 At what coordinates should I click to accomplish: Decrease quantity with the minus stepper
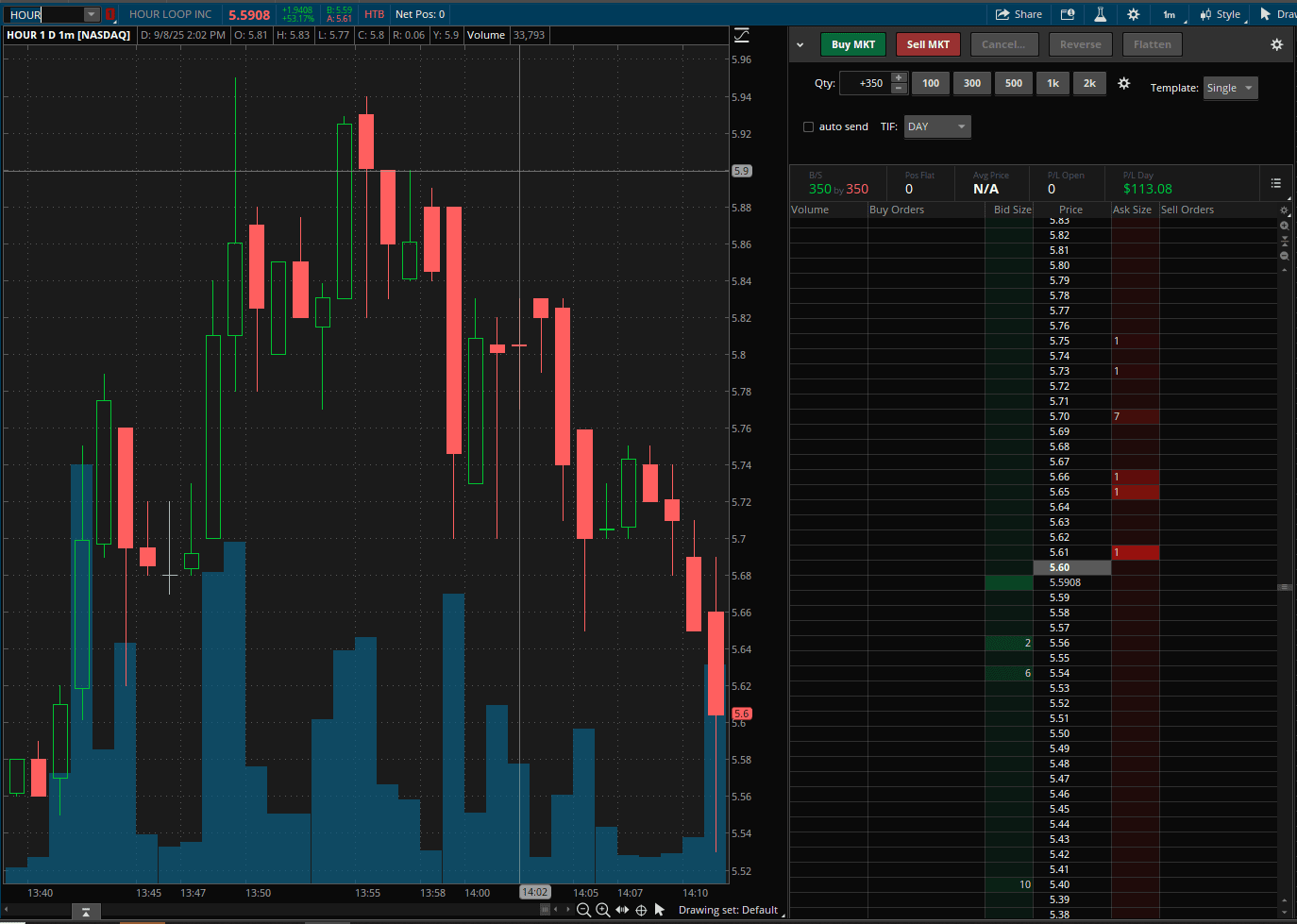point(899,89)
